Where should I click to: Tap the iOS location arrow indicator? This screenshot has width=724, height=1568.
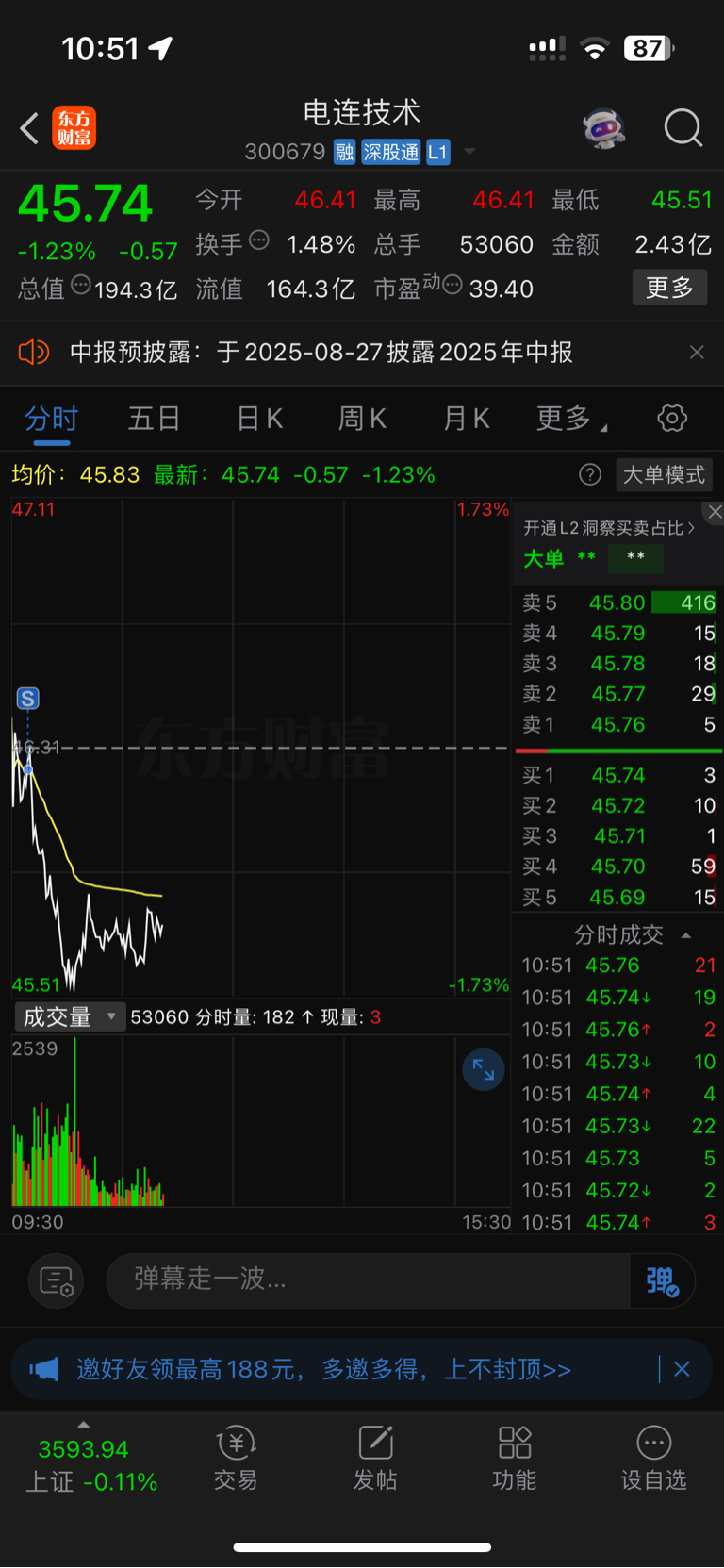(x=161, y=48)
